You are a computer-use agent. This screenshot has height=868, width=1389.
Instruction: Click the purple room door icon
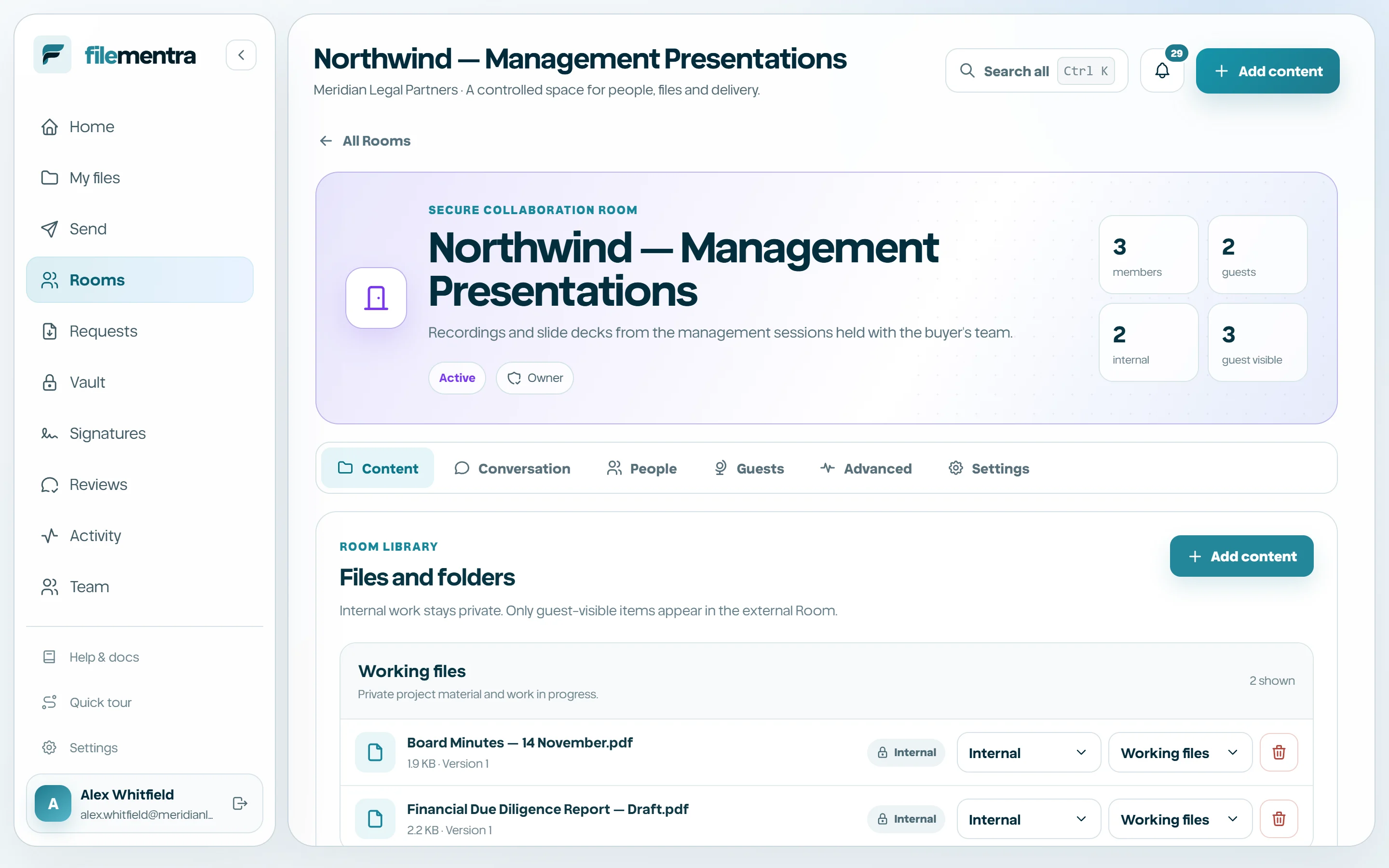click(x=376, y=298)
